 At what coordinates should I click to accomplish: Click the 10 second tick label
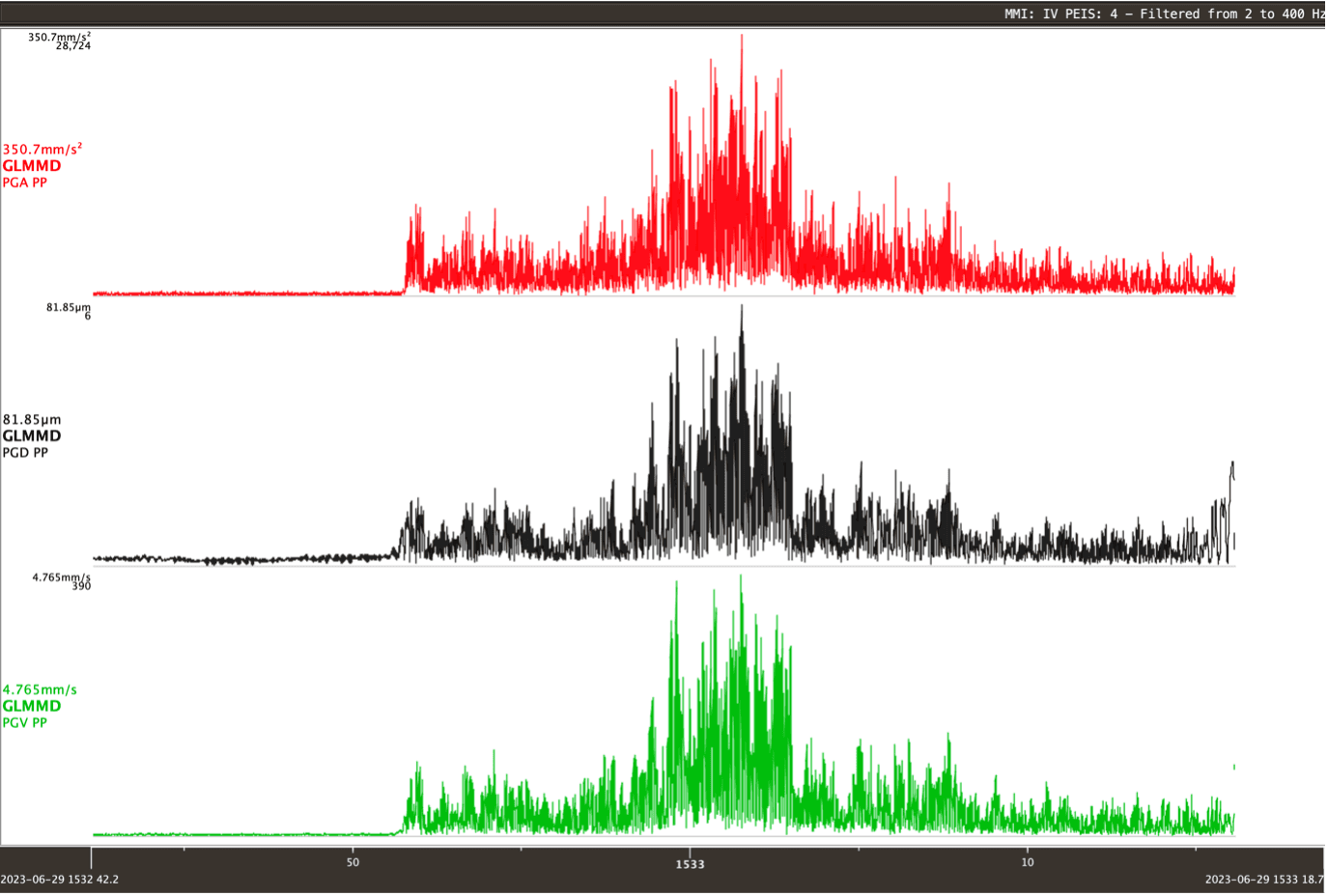(1028, 862)
